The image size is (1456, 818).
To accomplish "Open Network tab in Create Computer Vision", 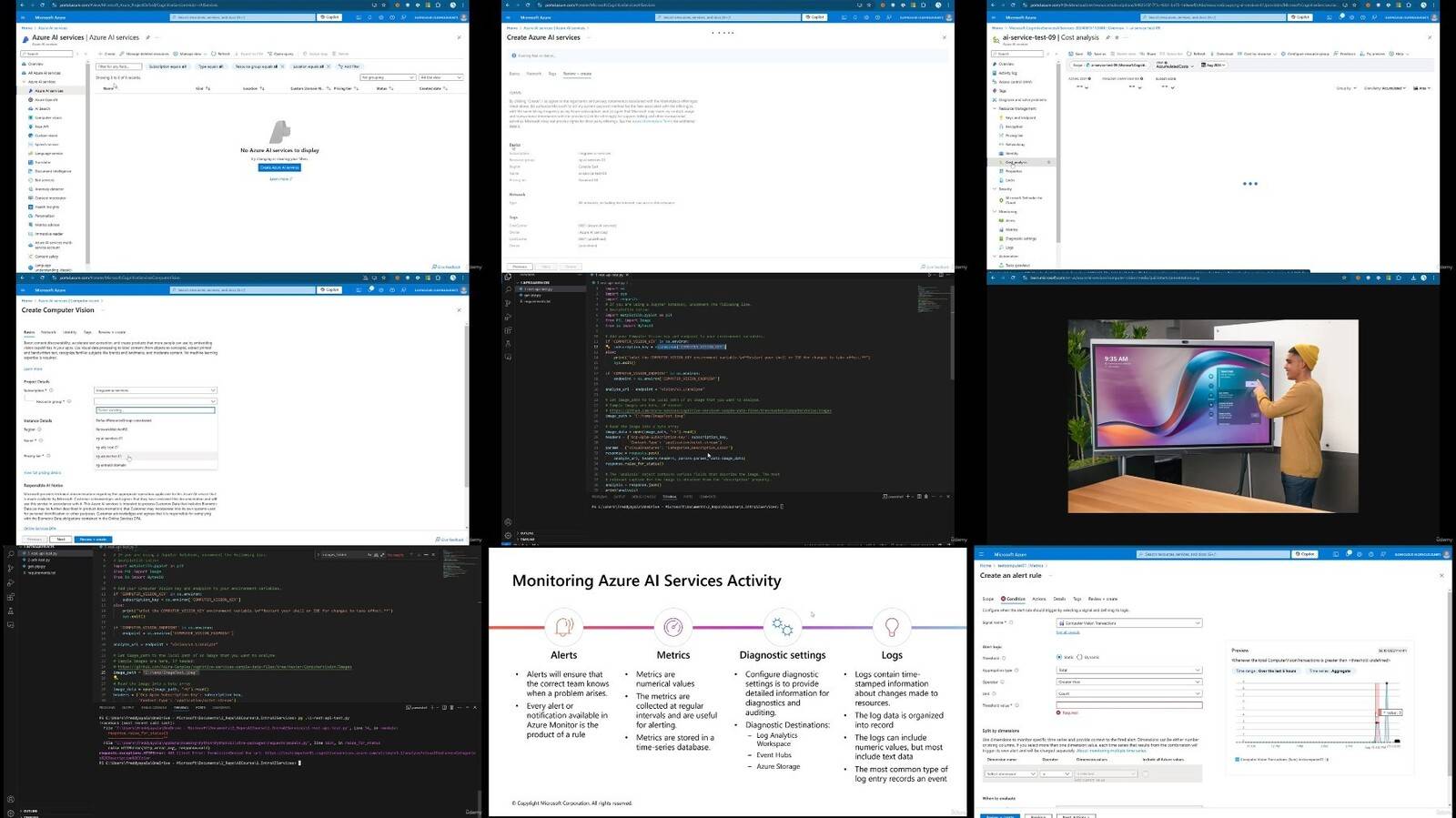I will 48,332.
